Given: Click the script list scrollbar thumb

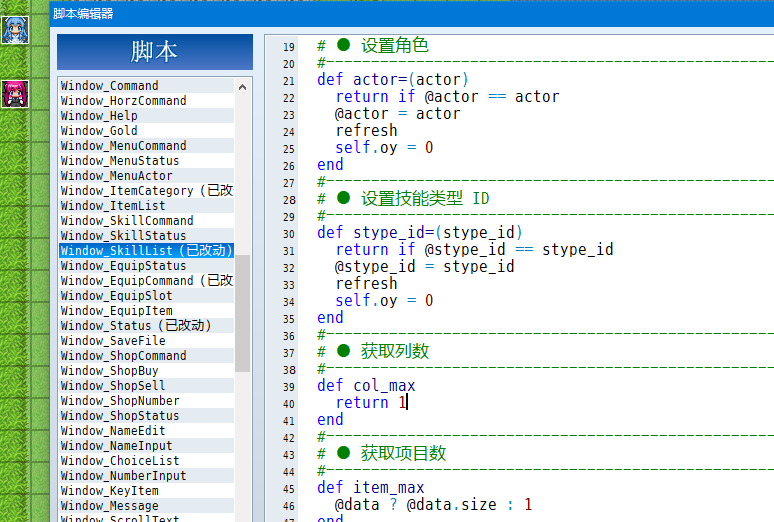Looking at the screenshot, I should click(242, 313).
